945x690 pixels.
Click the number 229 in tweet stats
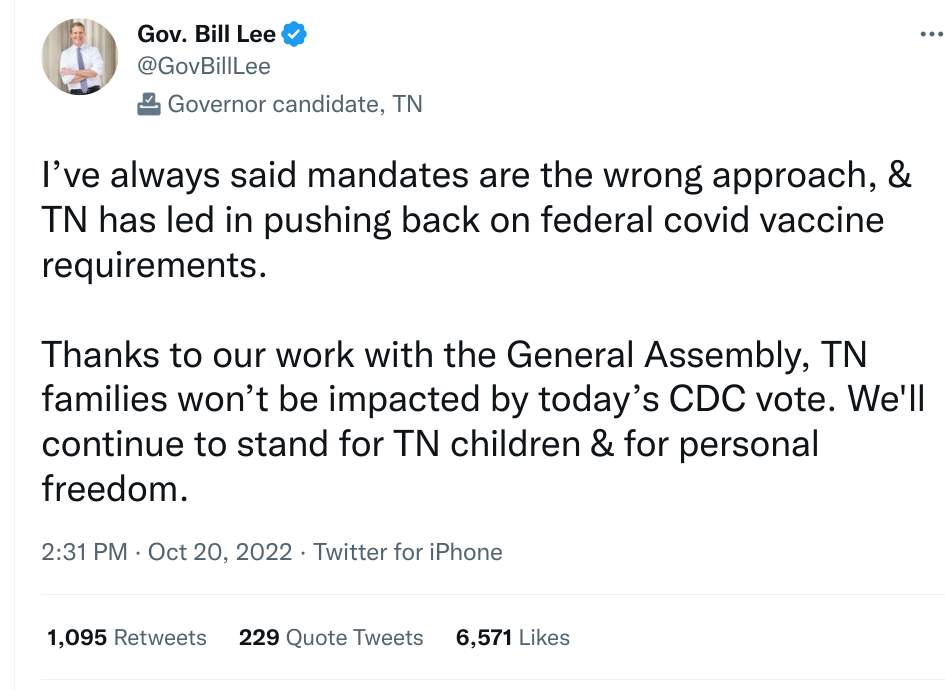pos(258,638)
